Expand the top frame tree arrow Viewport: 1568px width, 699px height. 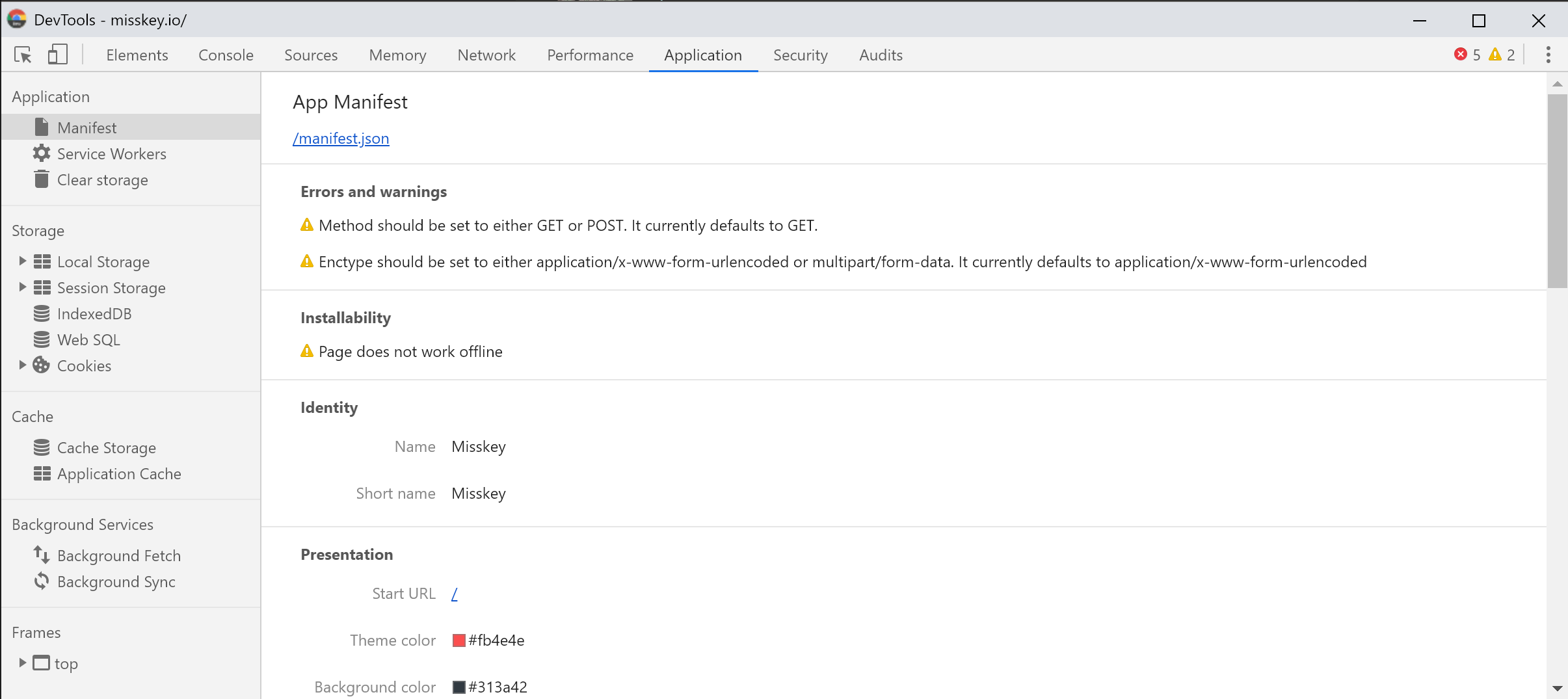[x=23, y=663]
